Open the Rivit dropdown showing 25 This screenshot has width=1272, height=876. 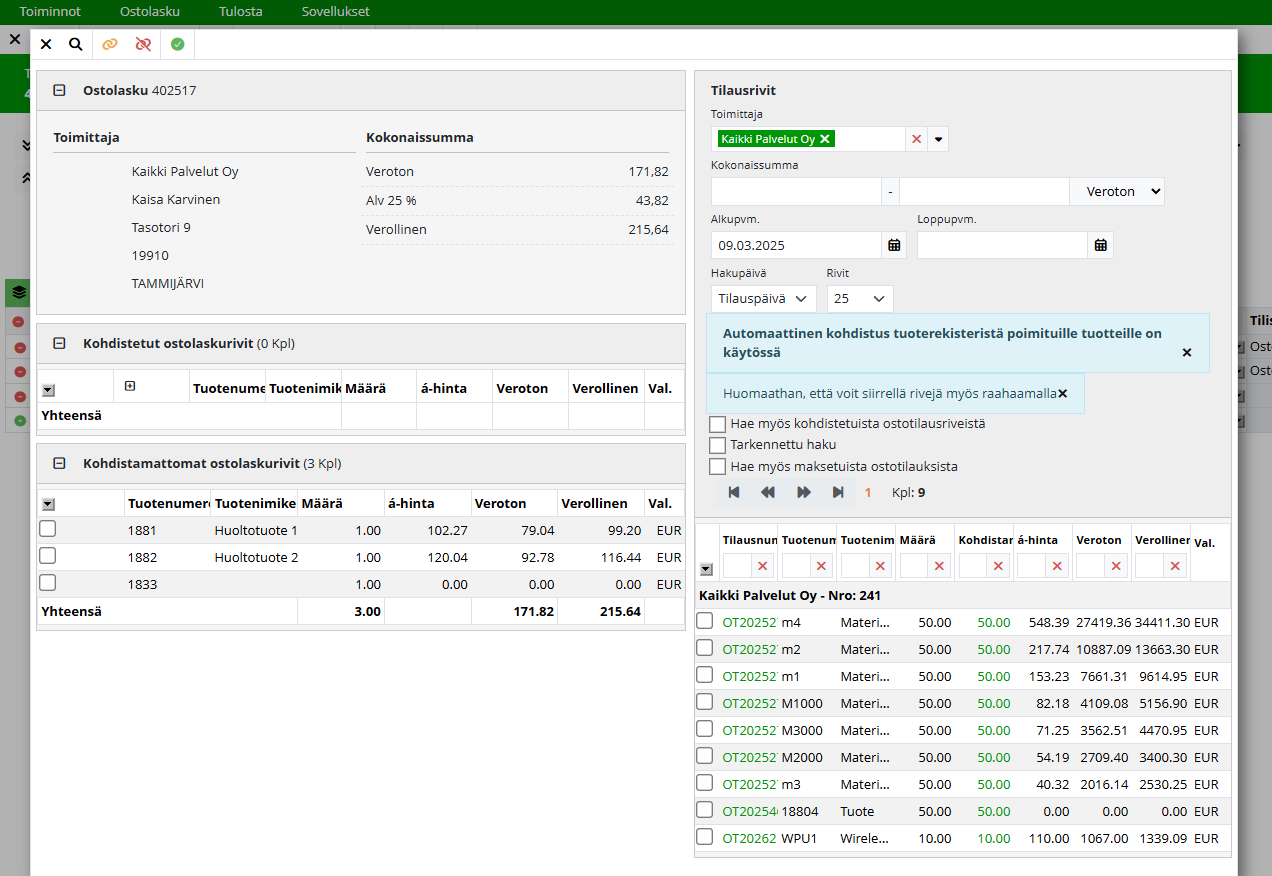click(859, 299)
